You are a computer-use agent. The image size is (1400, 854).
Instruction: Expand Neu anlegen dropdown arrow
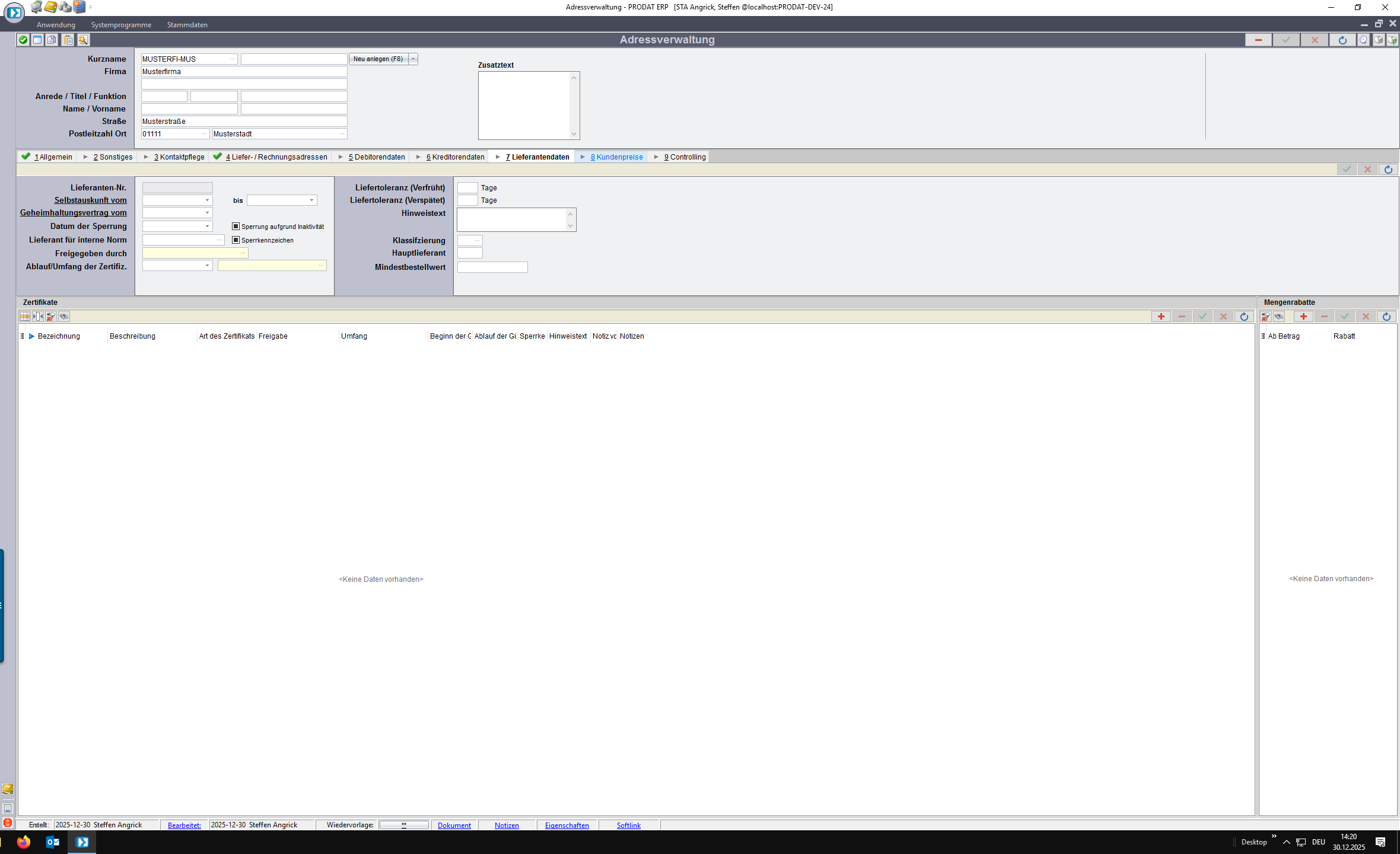pos(413,59)
